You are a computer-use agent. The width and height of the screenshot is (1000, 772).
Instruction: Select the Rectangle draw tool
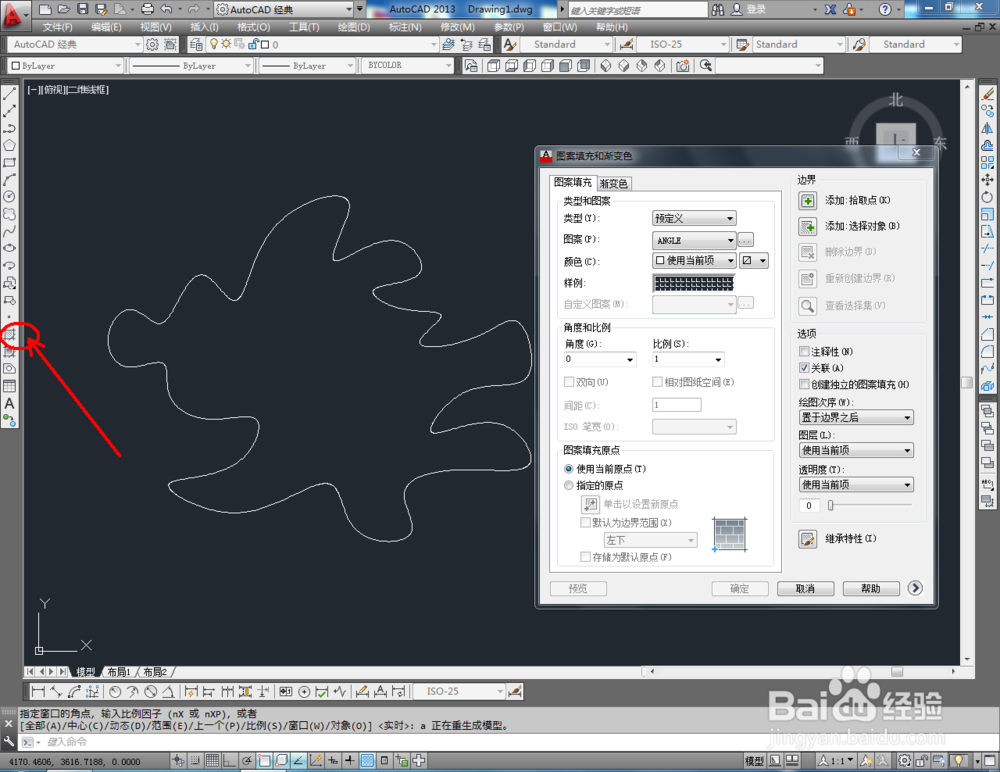pyautogui.click(x=10, y=163)
